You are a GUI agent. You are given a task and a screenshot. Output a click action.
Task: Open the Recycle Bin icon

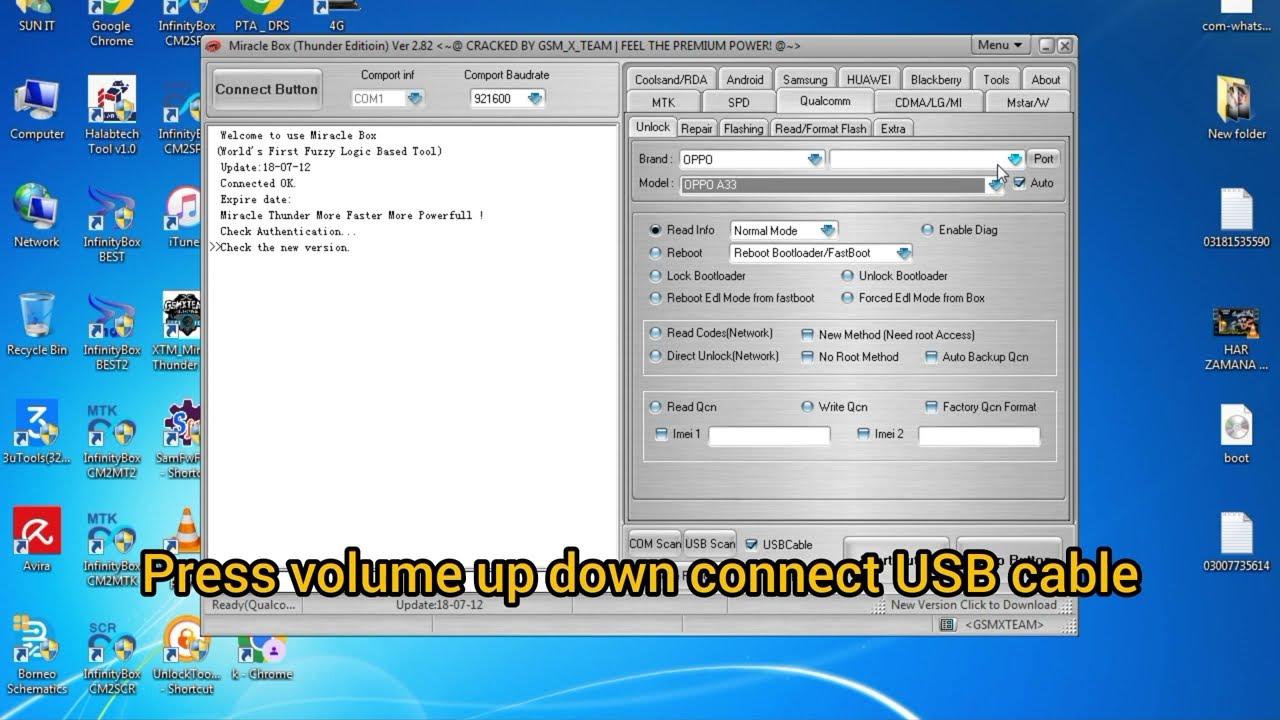[x=37, y=325]
